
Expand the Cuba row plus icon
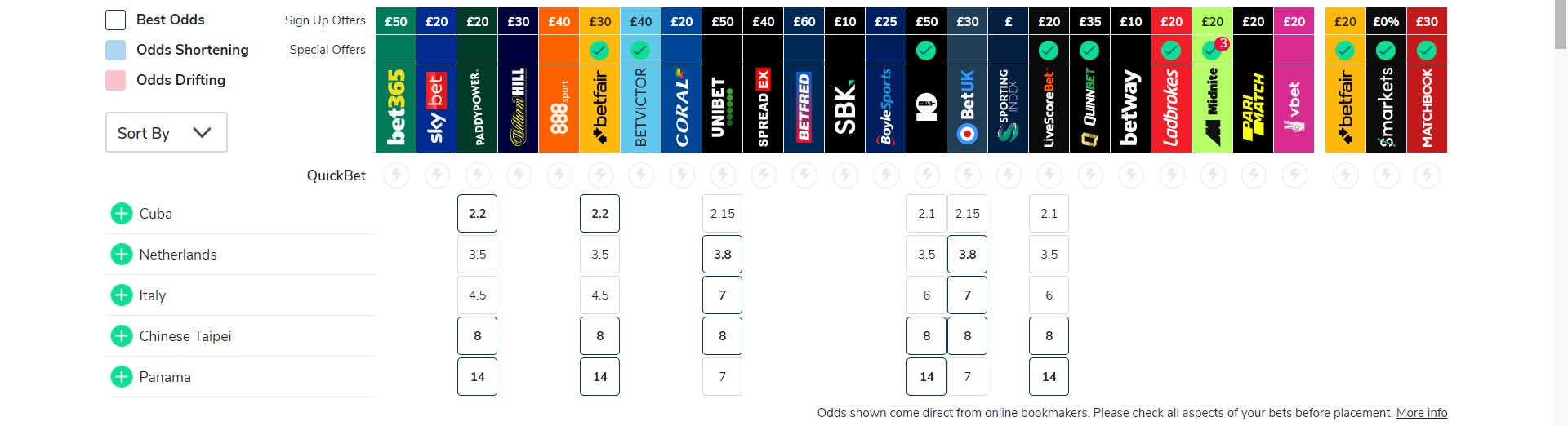point(122,214)
